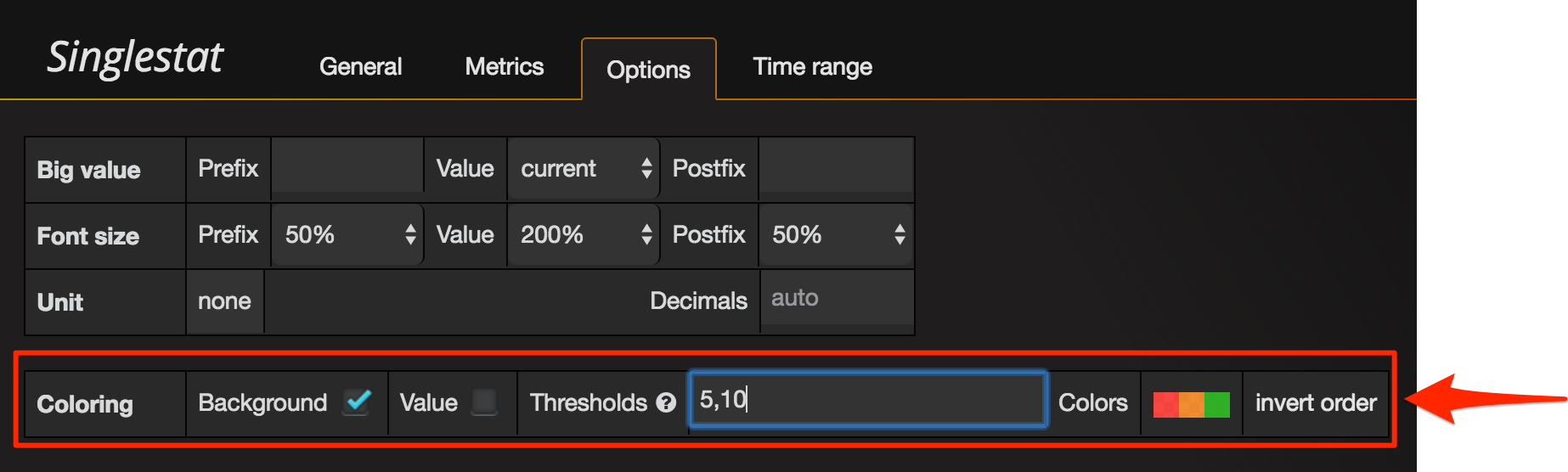
Task: Open the Big value stat dropdown showing current
Action: coord(584,169)
